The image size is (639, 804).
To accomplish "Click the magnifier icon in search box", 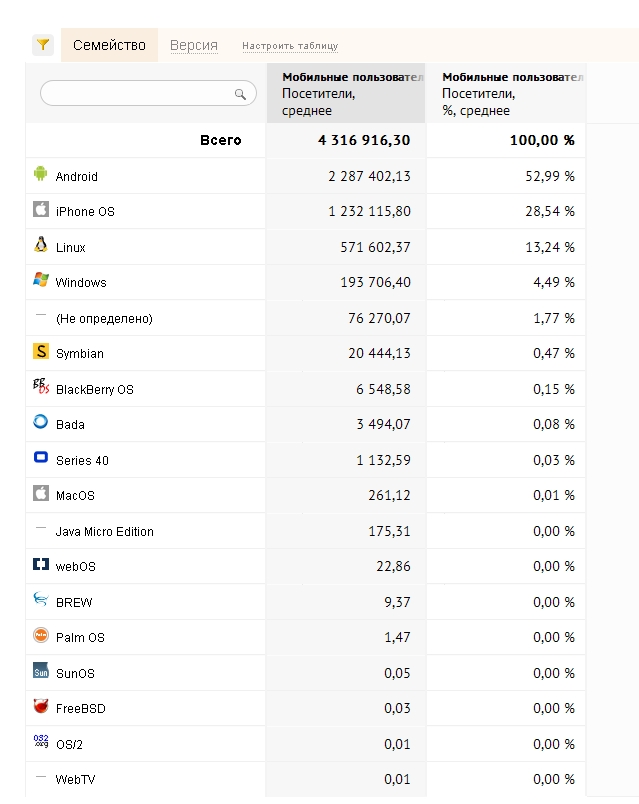I will (240, 94).
